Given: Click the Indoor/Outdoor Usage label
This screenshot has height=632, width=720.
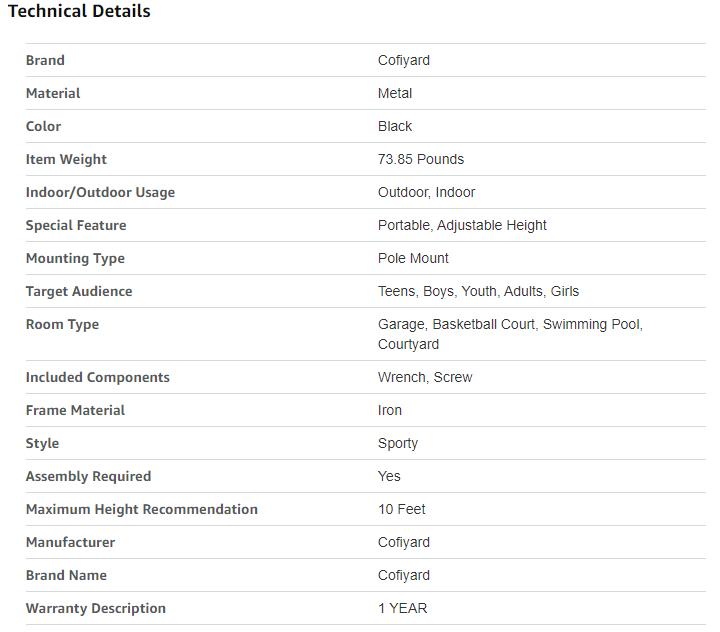Looking at the screenshot, I should [100, 192].
